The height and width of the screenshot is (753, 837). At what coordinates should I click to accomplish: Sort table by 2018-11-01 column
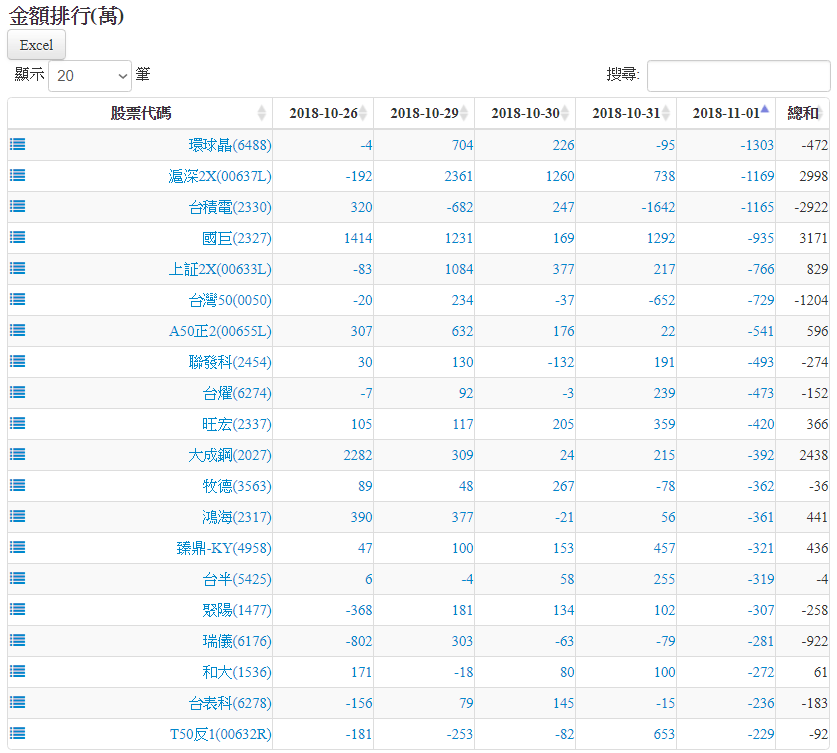726,113
